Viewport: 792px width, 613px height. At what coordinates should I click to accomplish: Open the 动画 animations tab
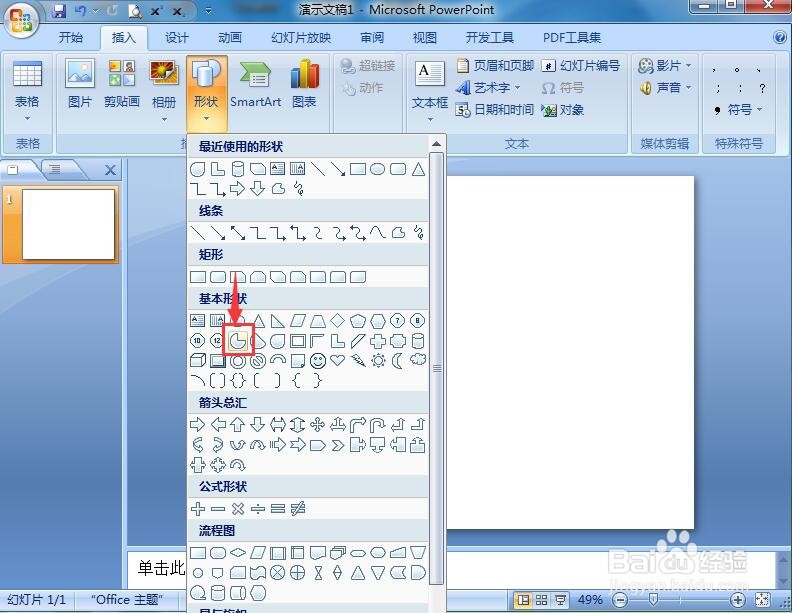230,37
